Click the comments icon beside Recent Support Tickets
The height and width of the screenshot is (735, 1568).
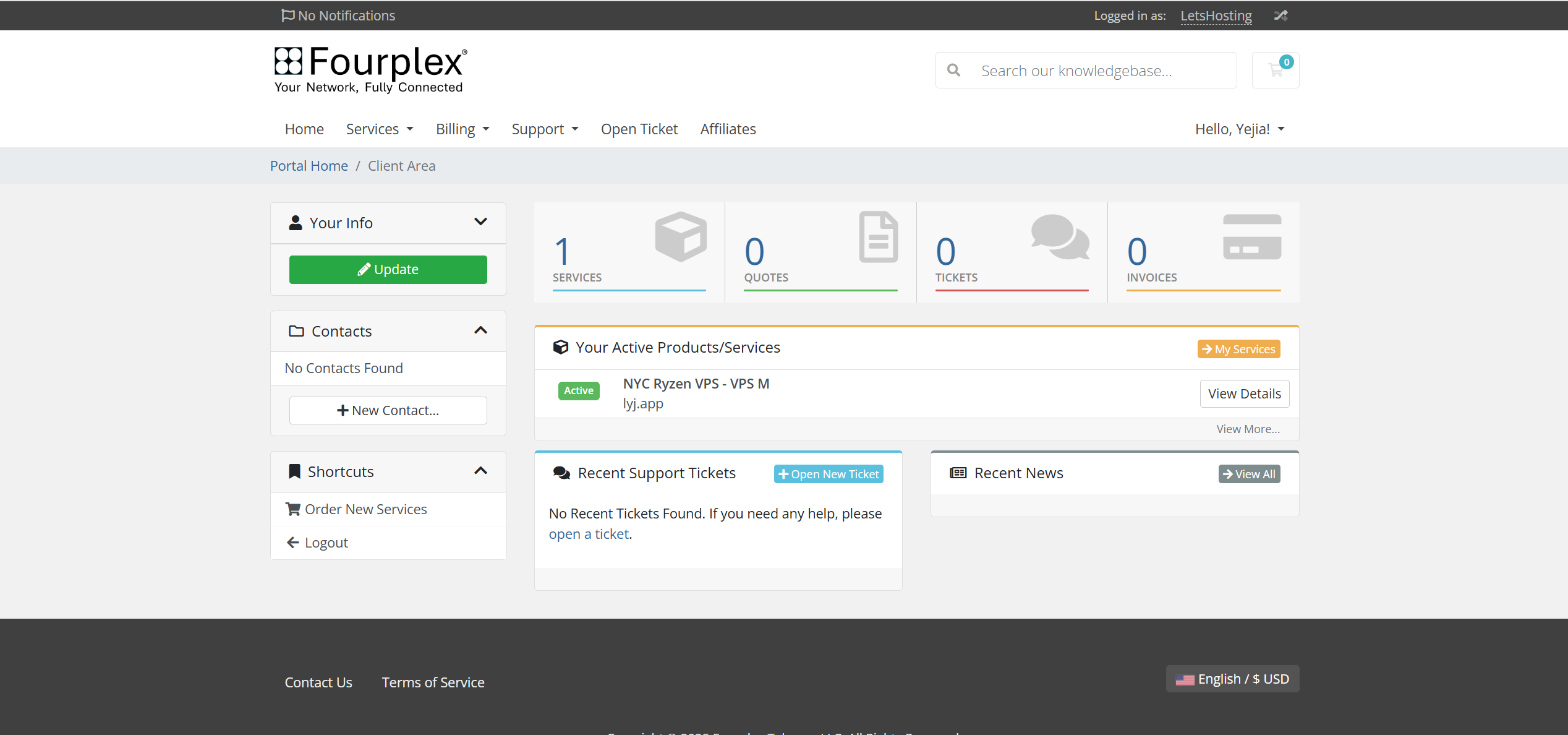[561, 473]
